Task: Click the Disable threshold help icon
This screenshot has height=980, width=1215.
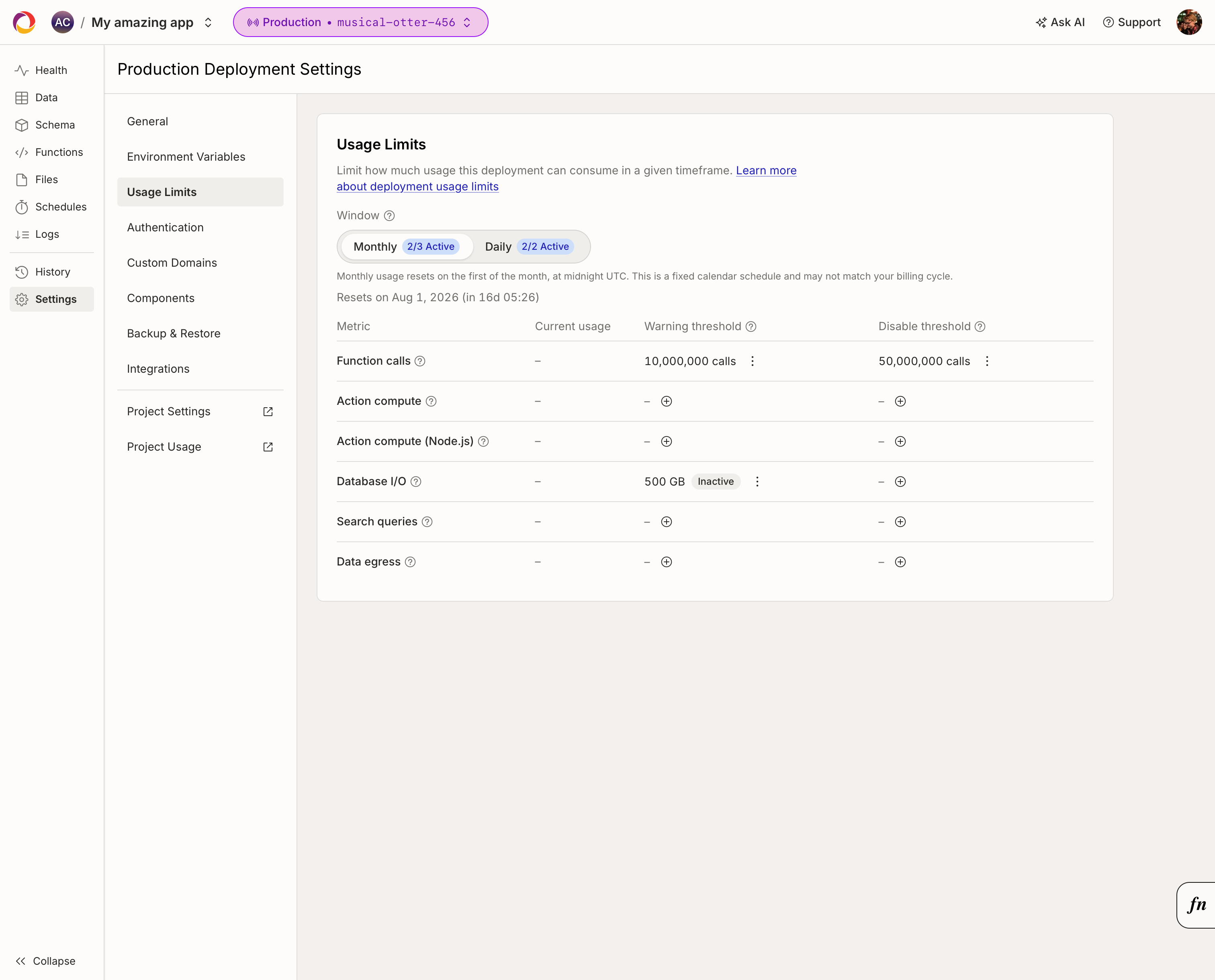Action: (980, 326)
